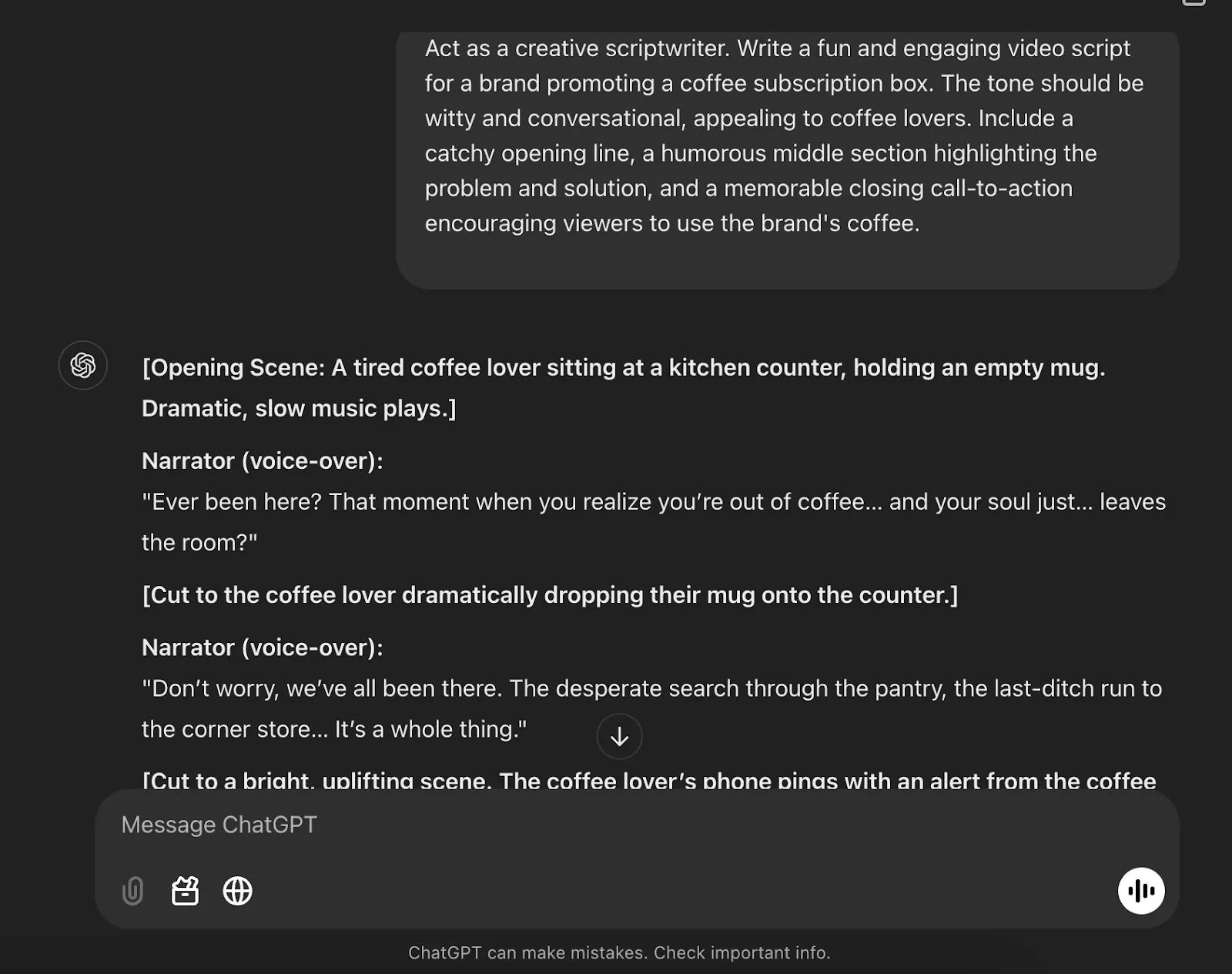This screenshot has width=1232, height=974.
Task: Click the "Dramatic, slow music plays.]" text
Action: click(299, 408)
